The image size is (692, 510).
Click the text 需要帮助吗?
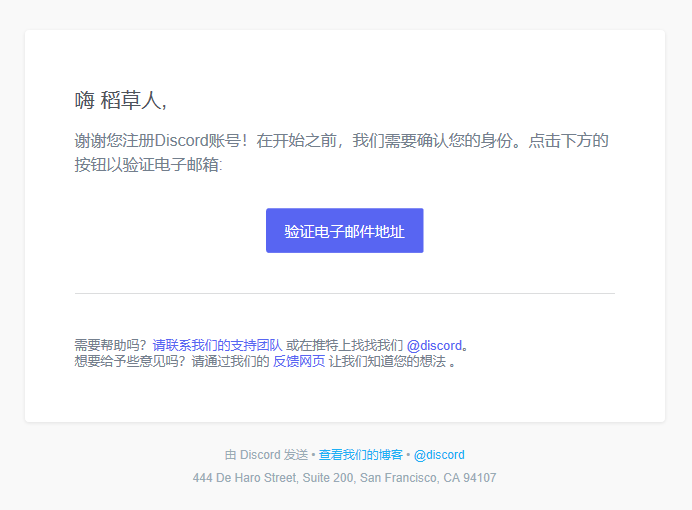110,345
